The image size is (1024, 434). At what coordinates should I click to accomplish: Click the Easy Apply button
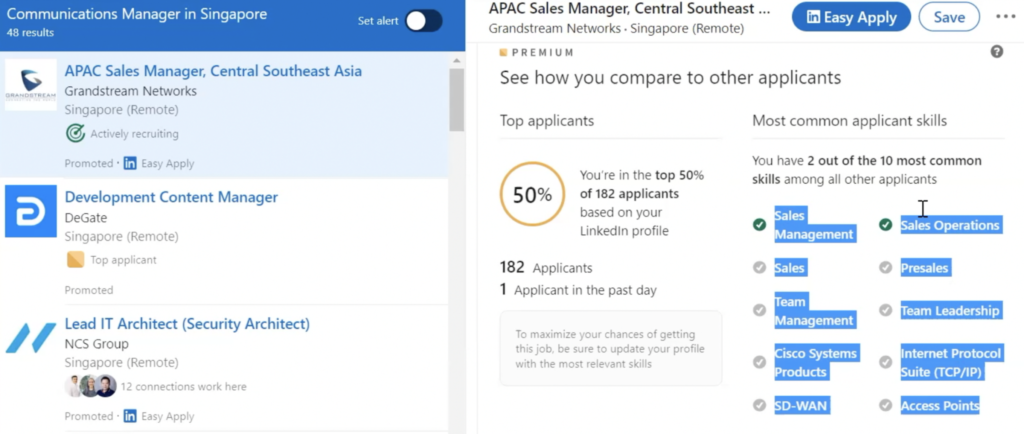[x=851, y=17]
